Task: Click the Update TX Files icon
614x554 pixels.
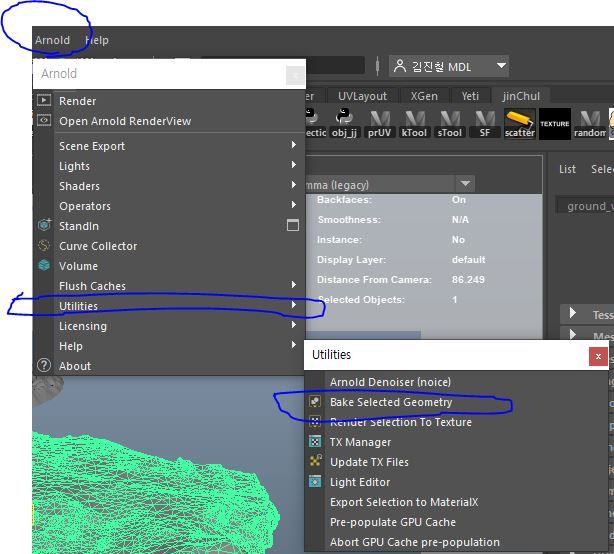Action: point(315,461)
